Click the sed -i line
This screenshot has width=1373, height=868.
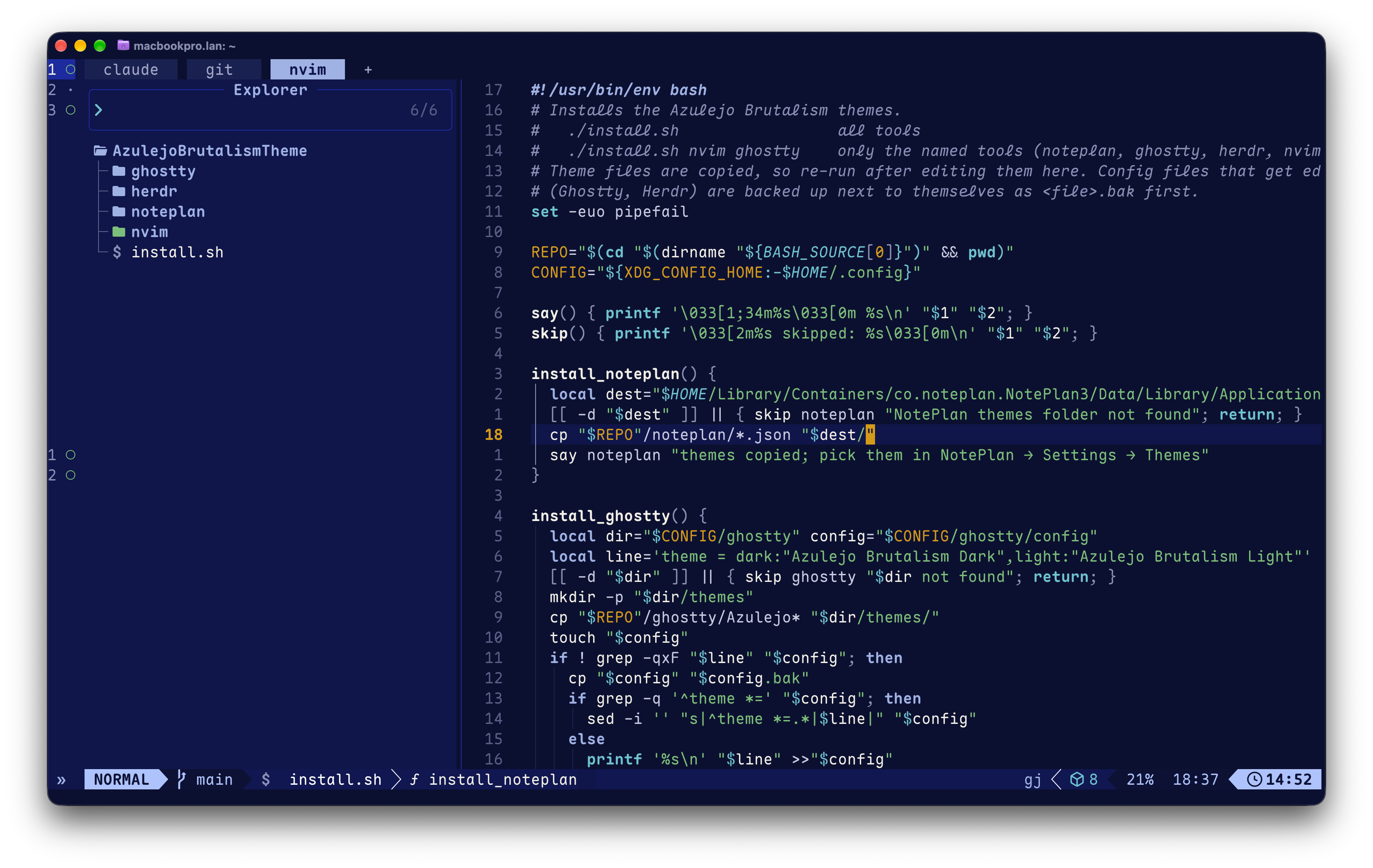(x=781, y=719)
